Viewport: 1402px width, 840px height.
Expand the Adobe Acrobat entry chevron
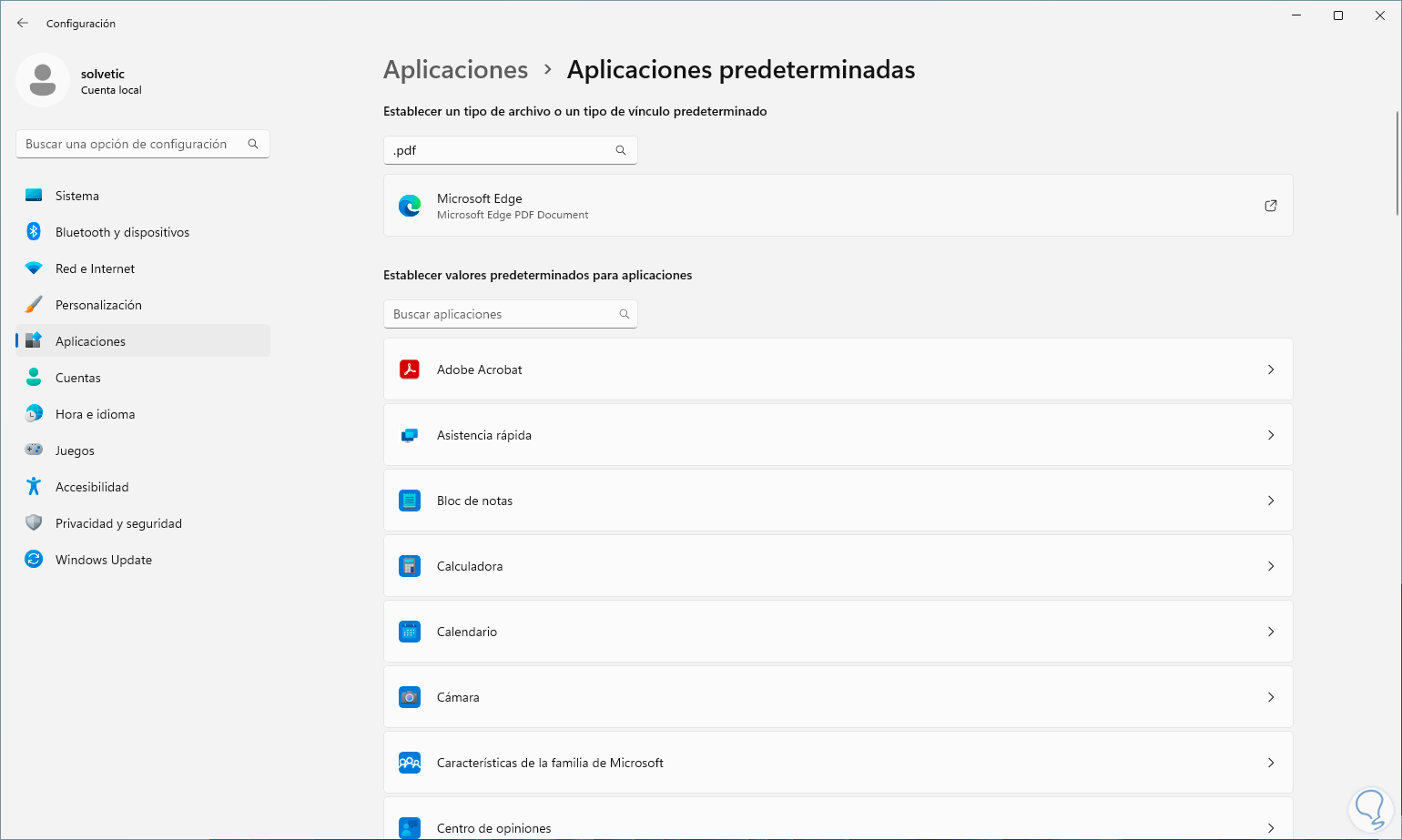(1271, 369)
